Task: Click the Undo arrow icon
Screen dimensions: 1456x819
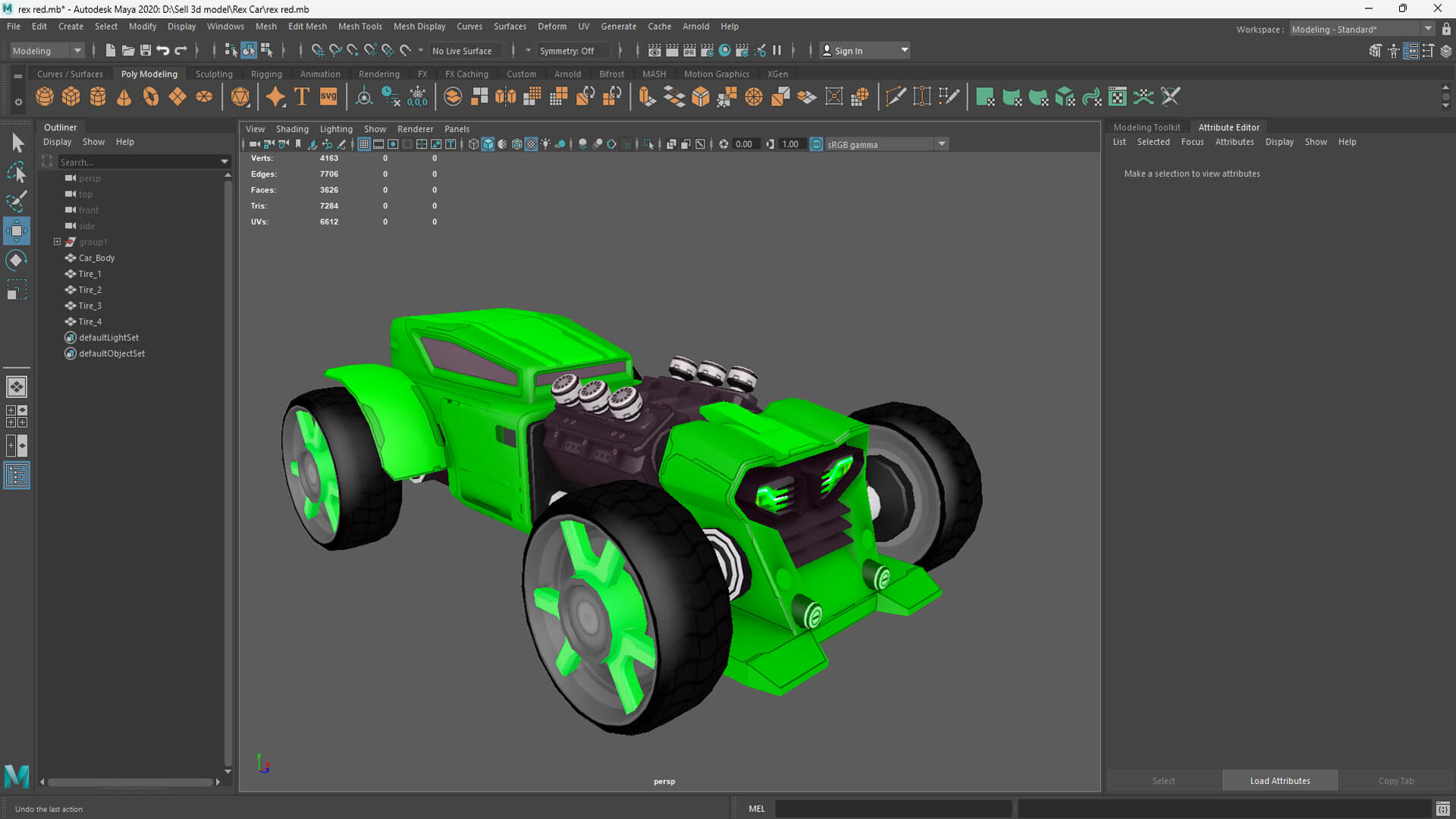Action: tap(163, 51)
